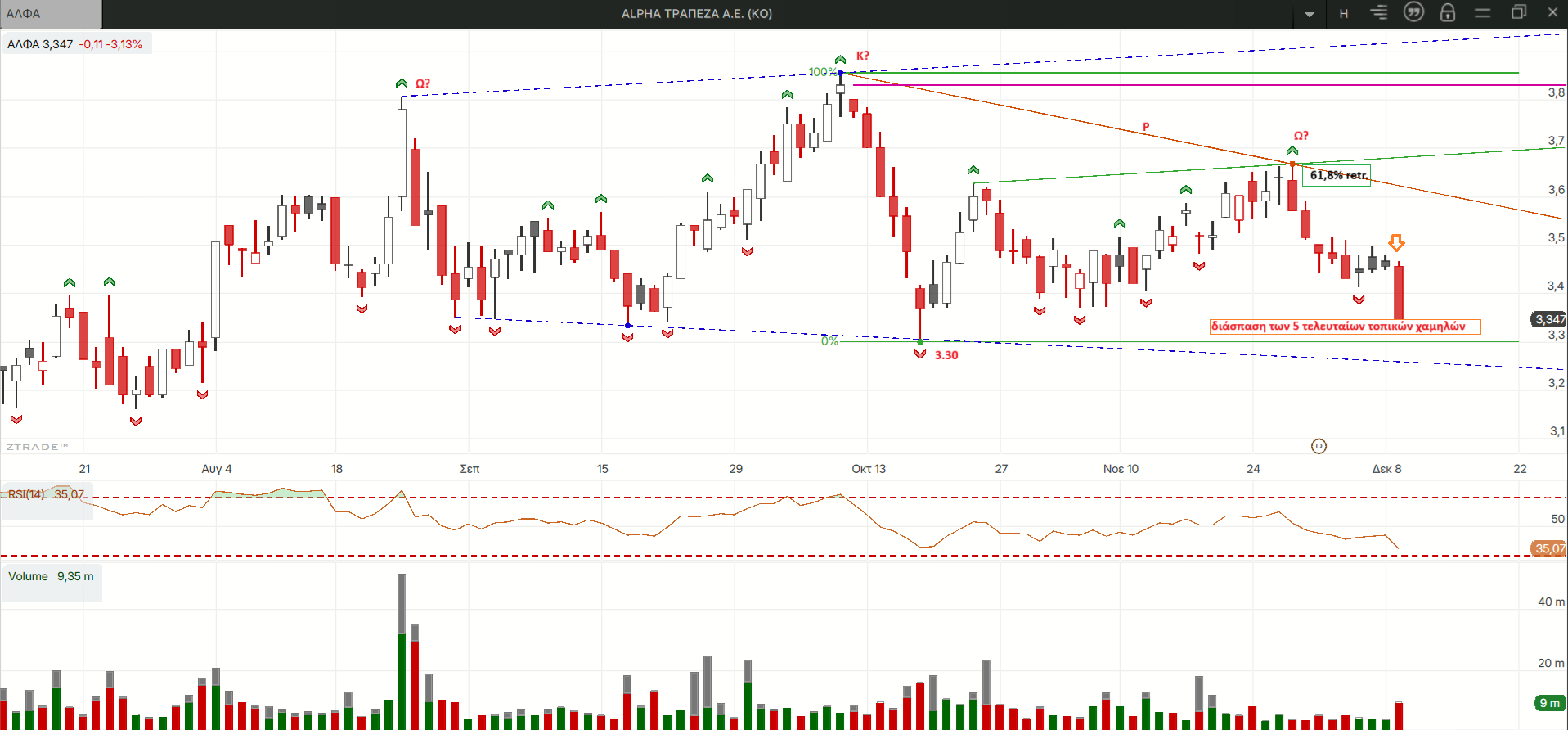1568x730 pixels.
Task: Click the ΑΛΦΑ 3,347 price legend
Action: [74, 44]
